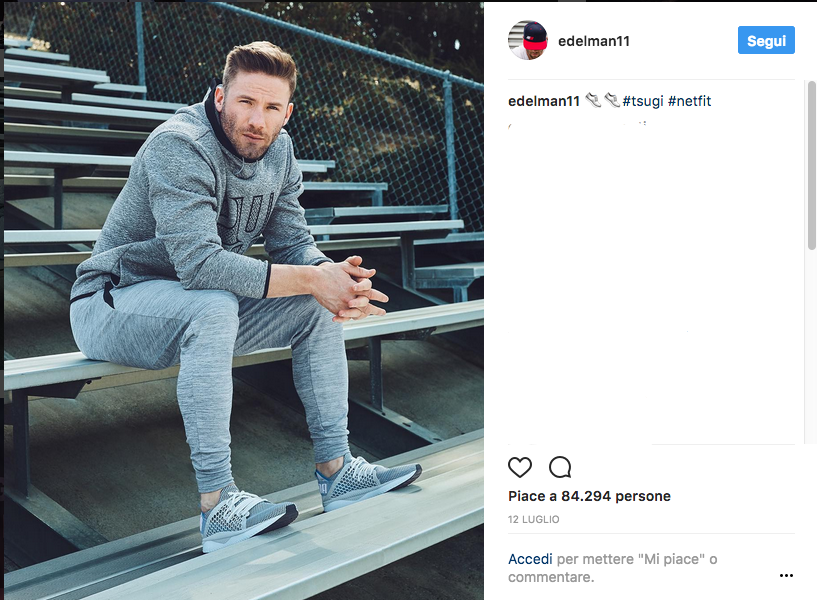The image size is (817, 600).
Task: Like the post with the heart icon
Action: coord(519,467)
